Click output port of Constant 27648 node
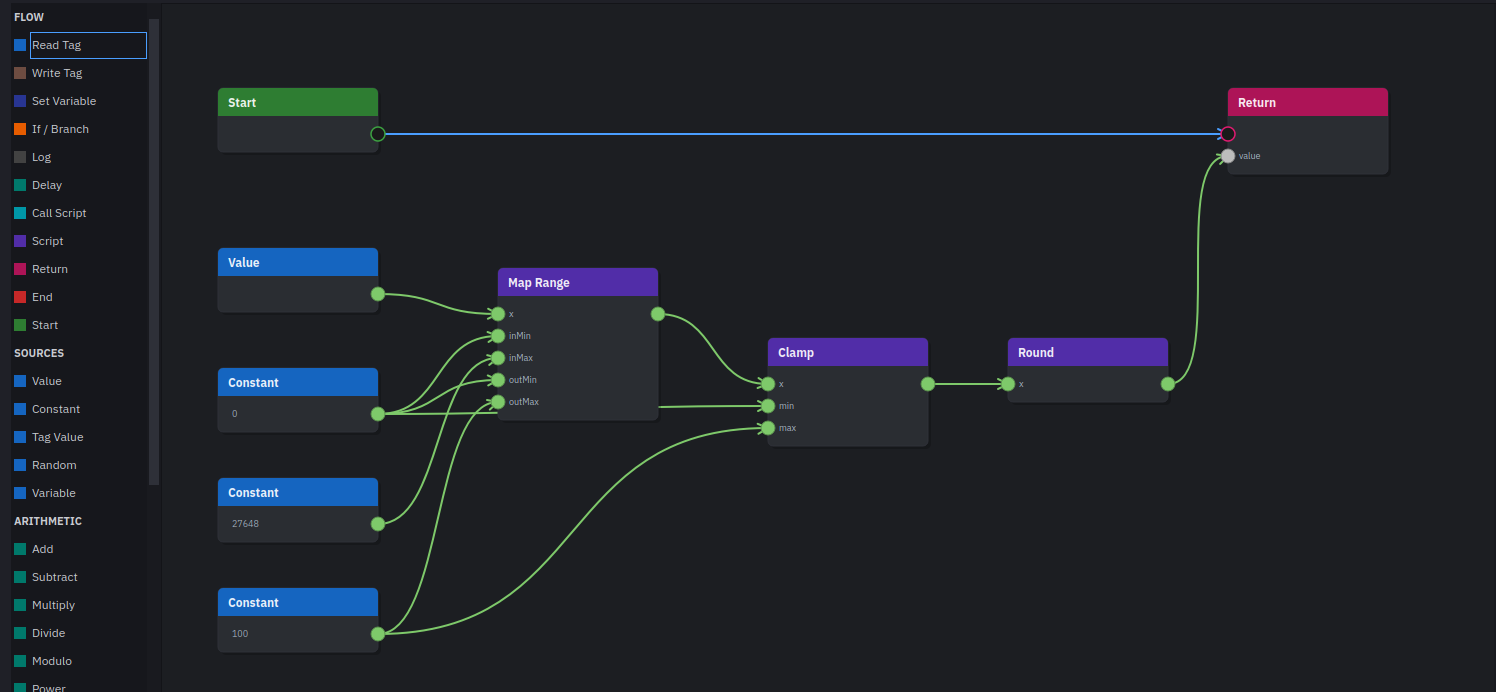 click(x=378, y=524)
